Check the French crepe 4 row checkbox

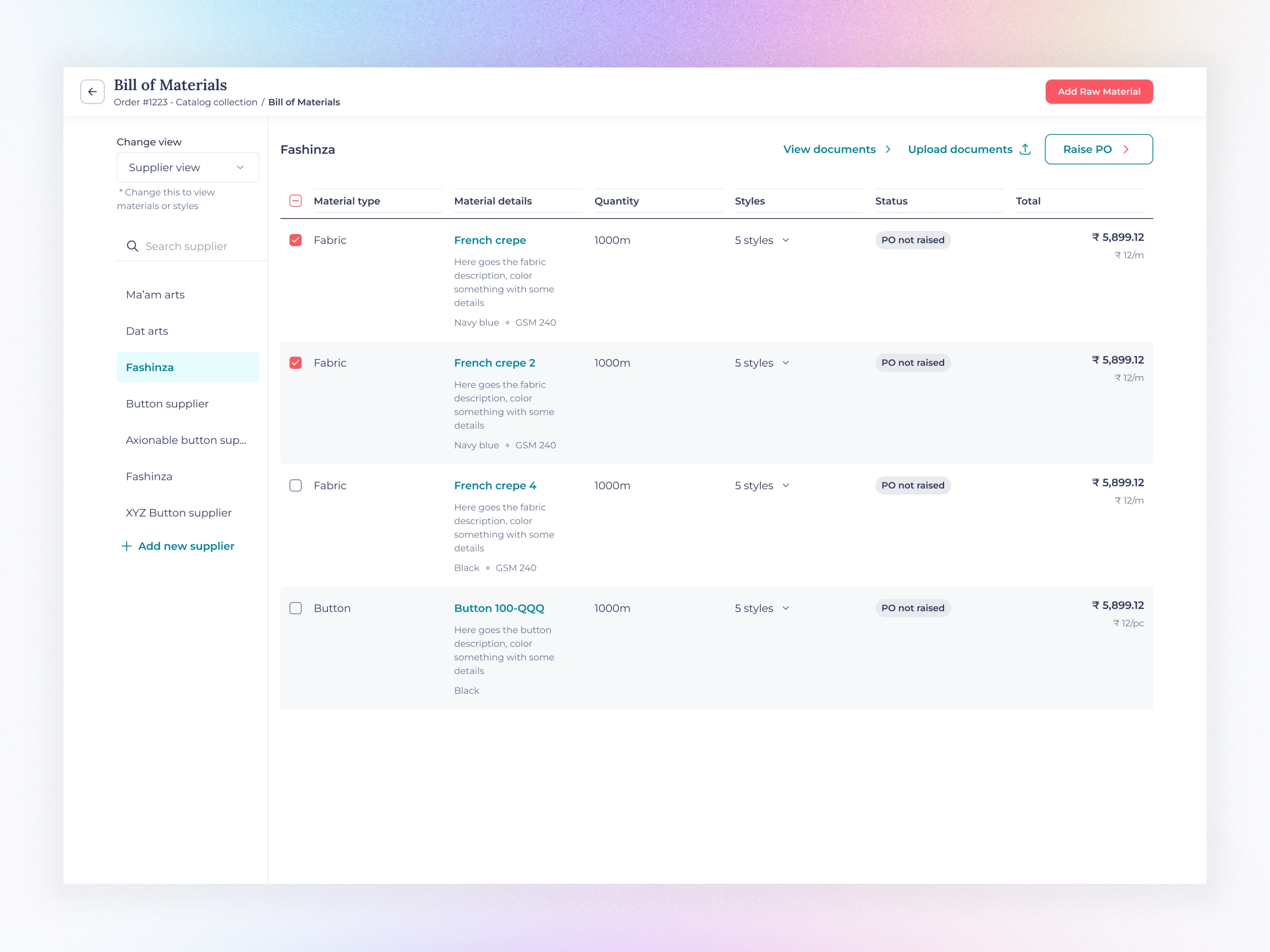295,486
